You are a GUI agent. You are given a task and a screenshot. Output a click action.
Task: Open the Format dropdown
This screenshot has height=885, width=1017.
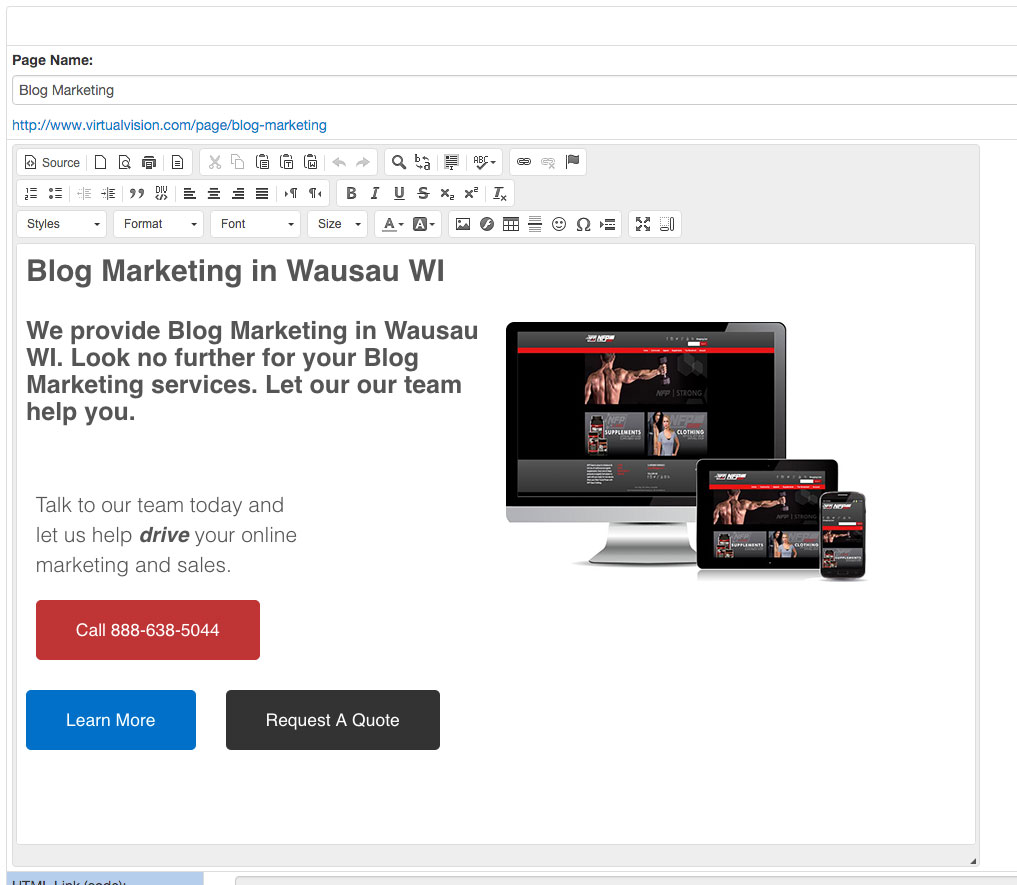point(158,224)
